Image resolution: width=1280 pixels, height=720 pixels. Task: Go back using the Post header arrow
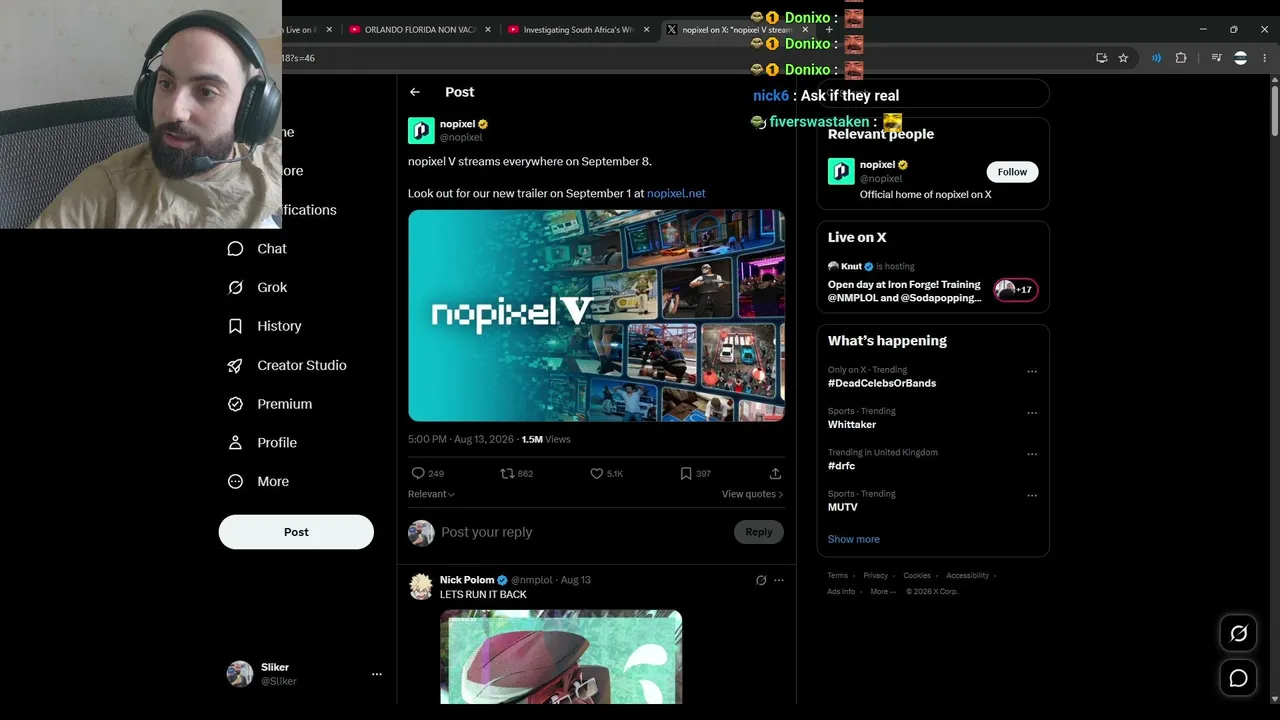coord(415,92)
